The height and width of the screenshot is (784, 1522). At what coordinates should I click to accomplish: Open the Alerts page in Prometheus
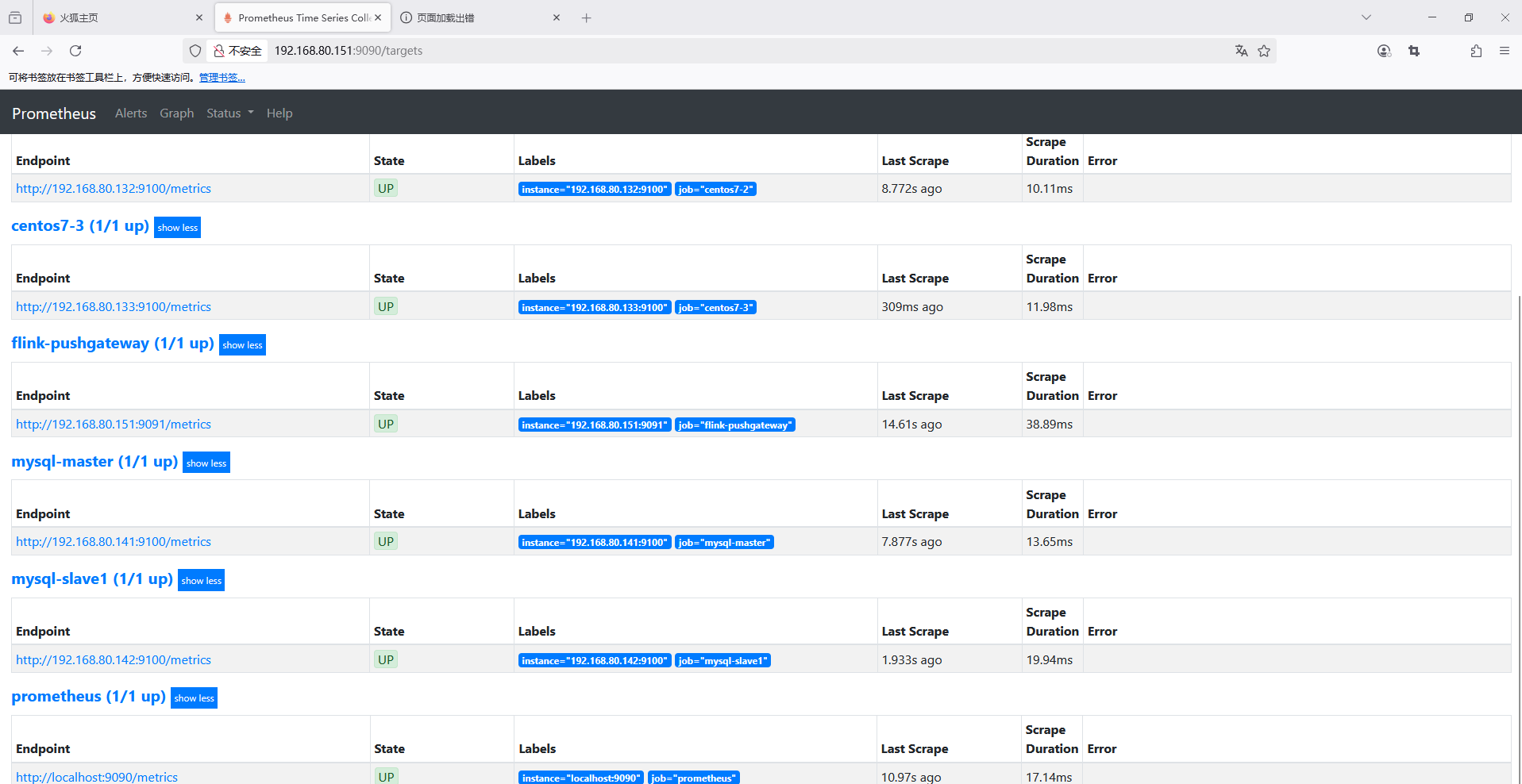pyautogui.click(x=131, y=113)
